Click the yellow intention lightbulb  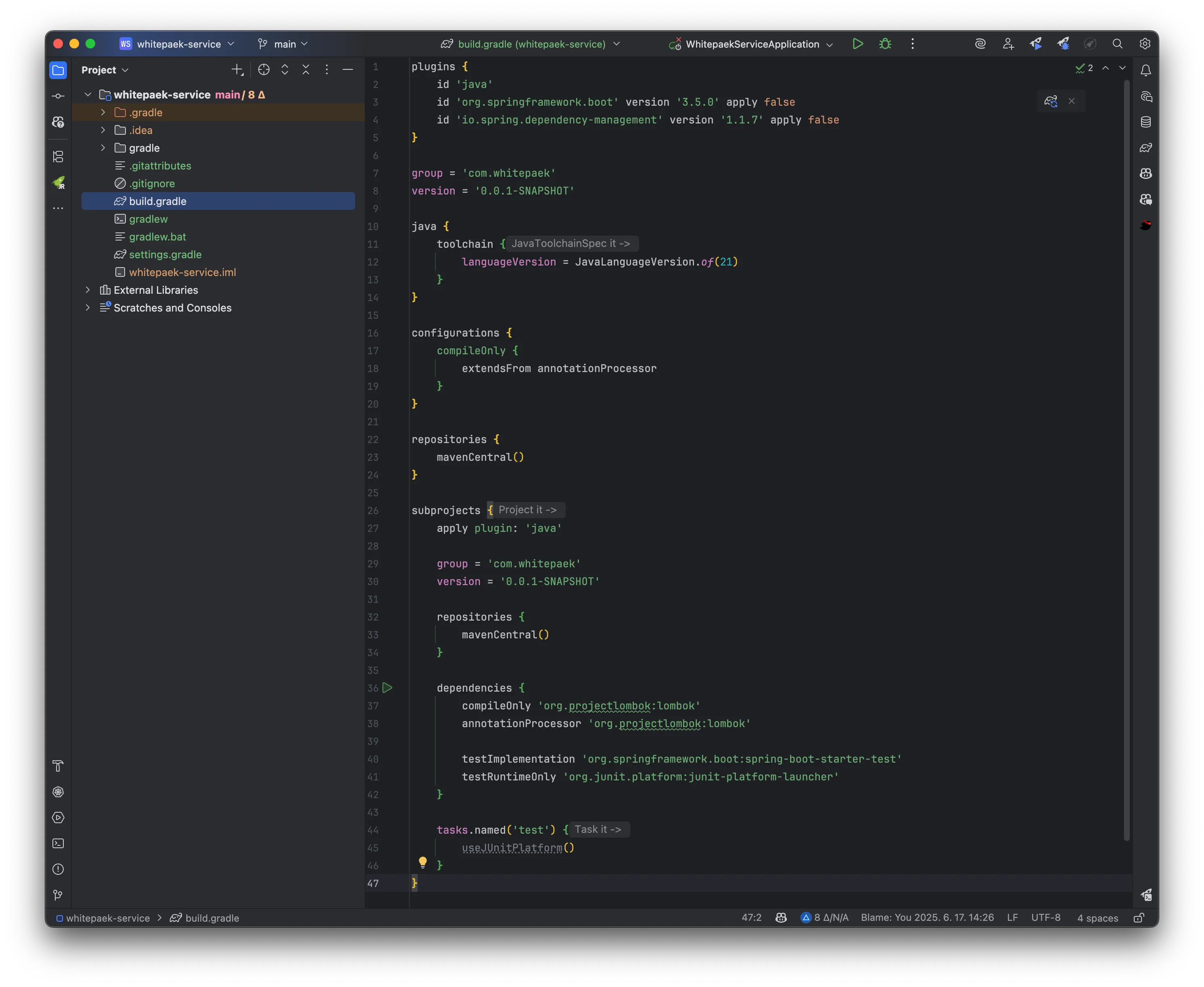pyautogui.click(x=422, y=862)
